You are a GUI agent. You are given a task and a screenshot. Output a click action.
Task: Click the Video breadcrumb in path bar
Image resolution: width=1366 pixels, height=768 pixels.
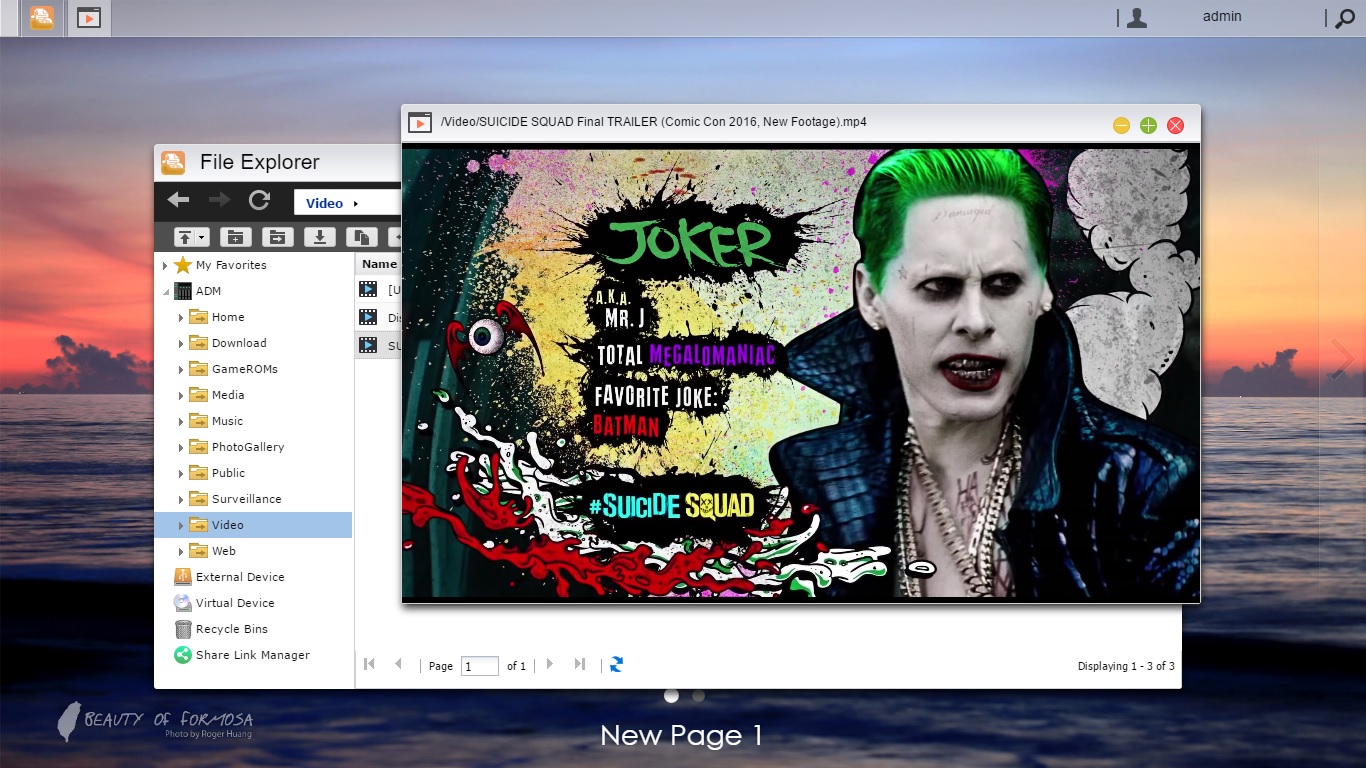tap(324, 203)
